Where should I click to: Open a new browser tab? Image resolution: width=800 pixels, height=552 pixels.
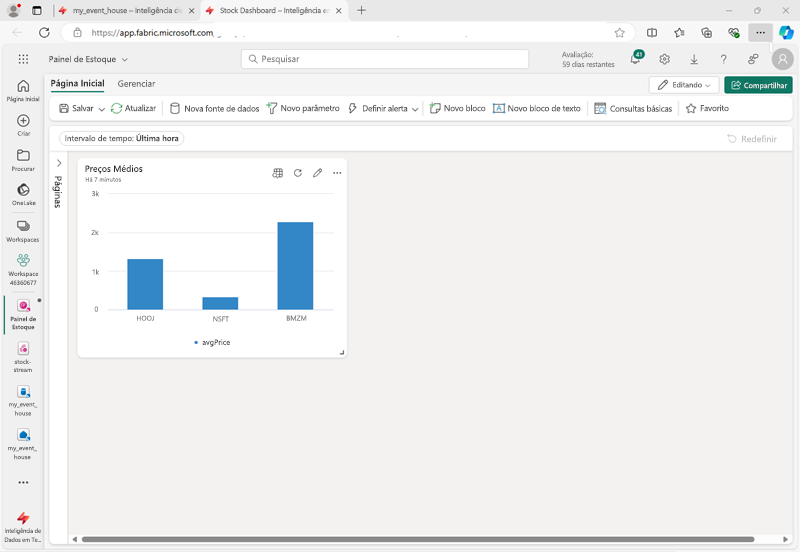[x=361, y=10]
